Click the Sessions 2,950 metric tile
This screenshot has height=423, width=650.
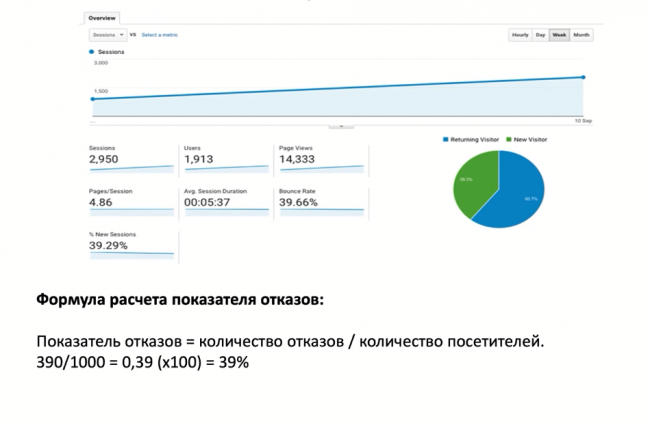tap(131, 159)
